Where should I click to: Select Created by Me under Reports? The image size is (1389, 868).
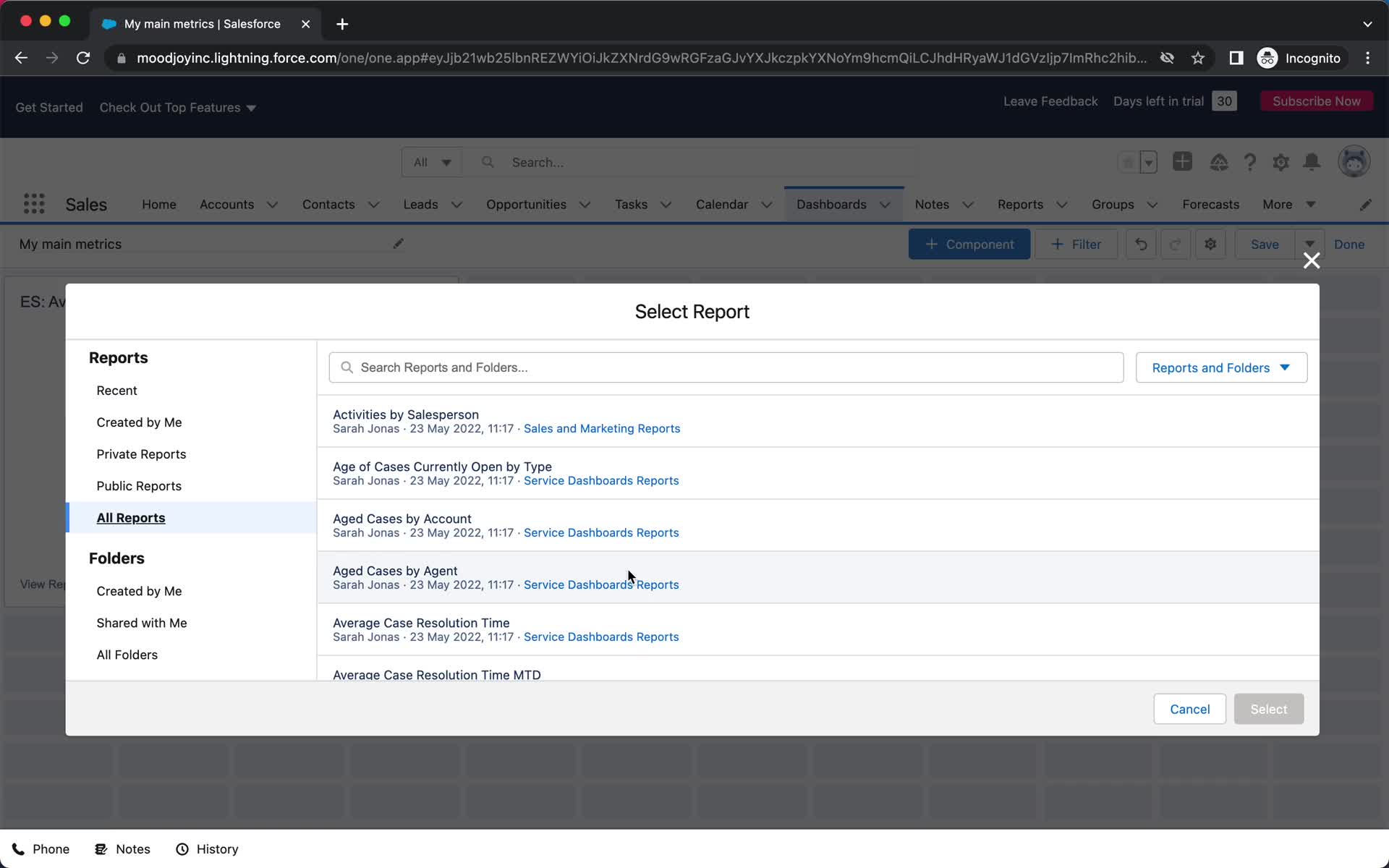(139, 422)
